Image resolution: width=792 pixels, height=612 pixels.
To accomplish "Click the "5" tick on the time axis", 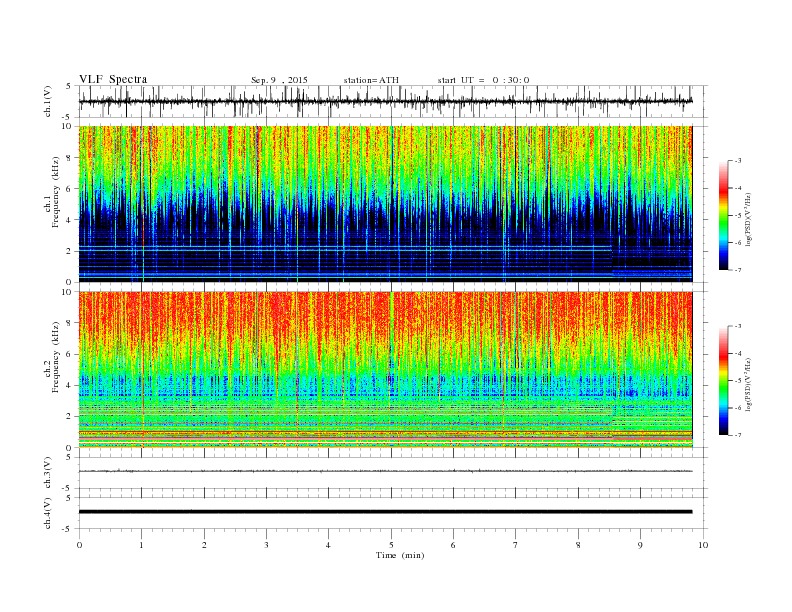I will [391, 545].
